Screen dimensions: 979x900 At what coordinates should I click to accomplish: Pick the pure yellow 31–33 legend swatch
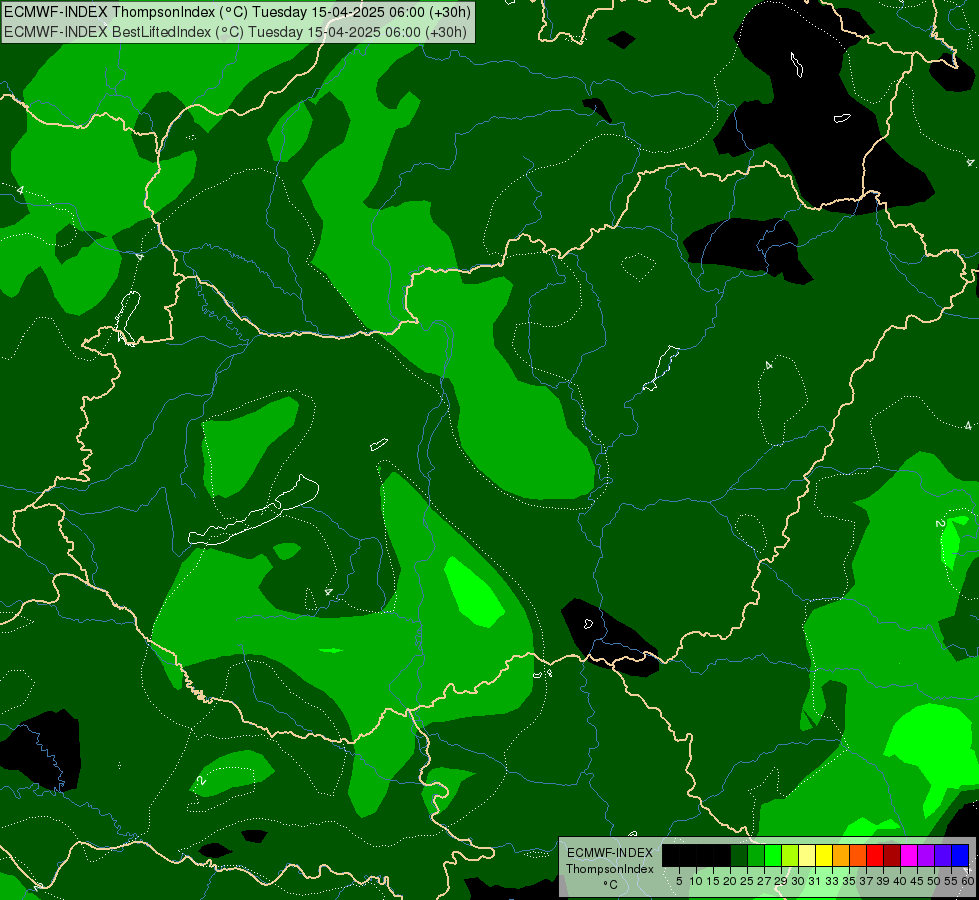click(824, 855)
